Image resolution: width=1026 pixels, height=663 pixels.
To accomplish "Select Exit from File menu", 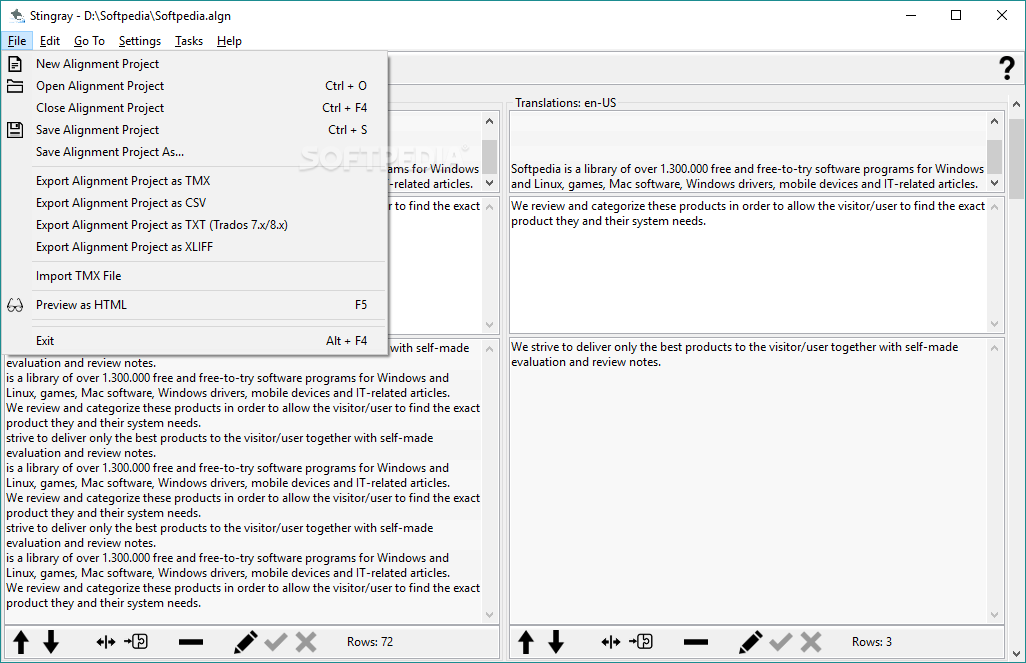I will point(195,340).
